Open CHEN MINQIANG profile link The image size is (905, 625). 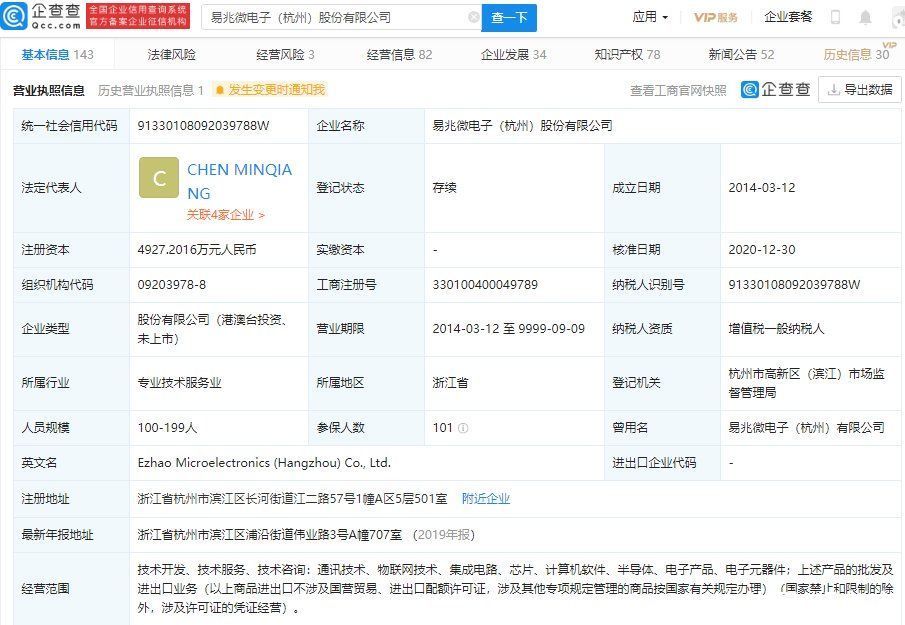click(x=240, y=181)
